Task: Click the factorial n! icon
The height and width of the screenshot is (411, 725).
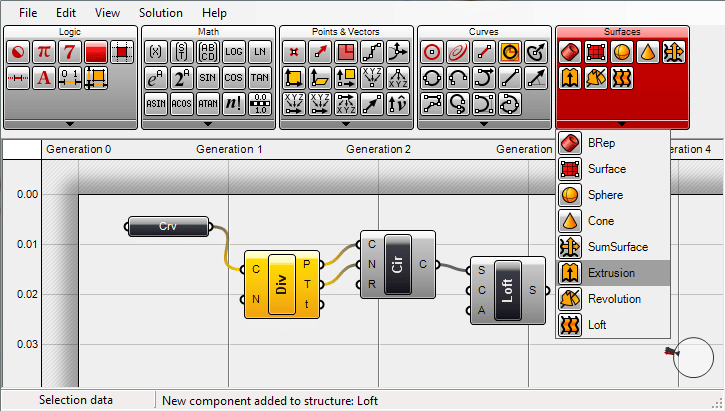Action: point(234,103)
